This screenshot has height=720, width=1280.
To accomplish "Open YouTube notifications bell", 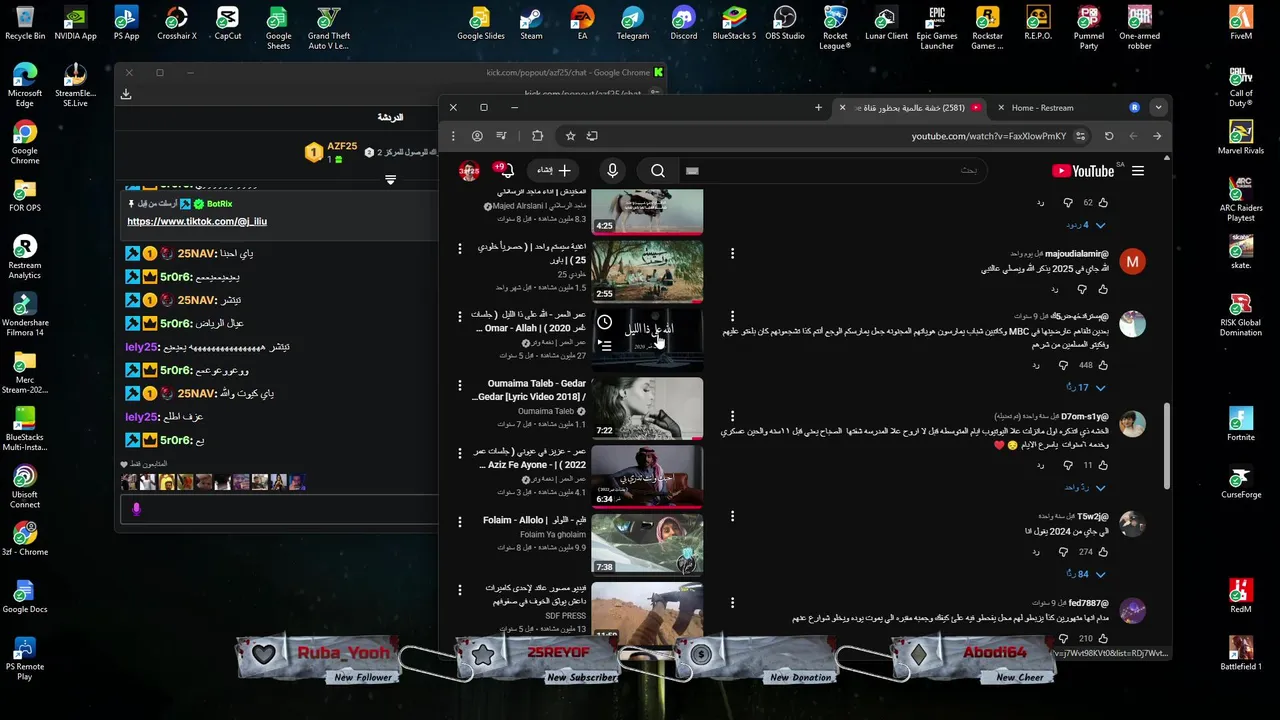I will [x=506, y=171].
